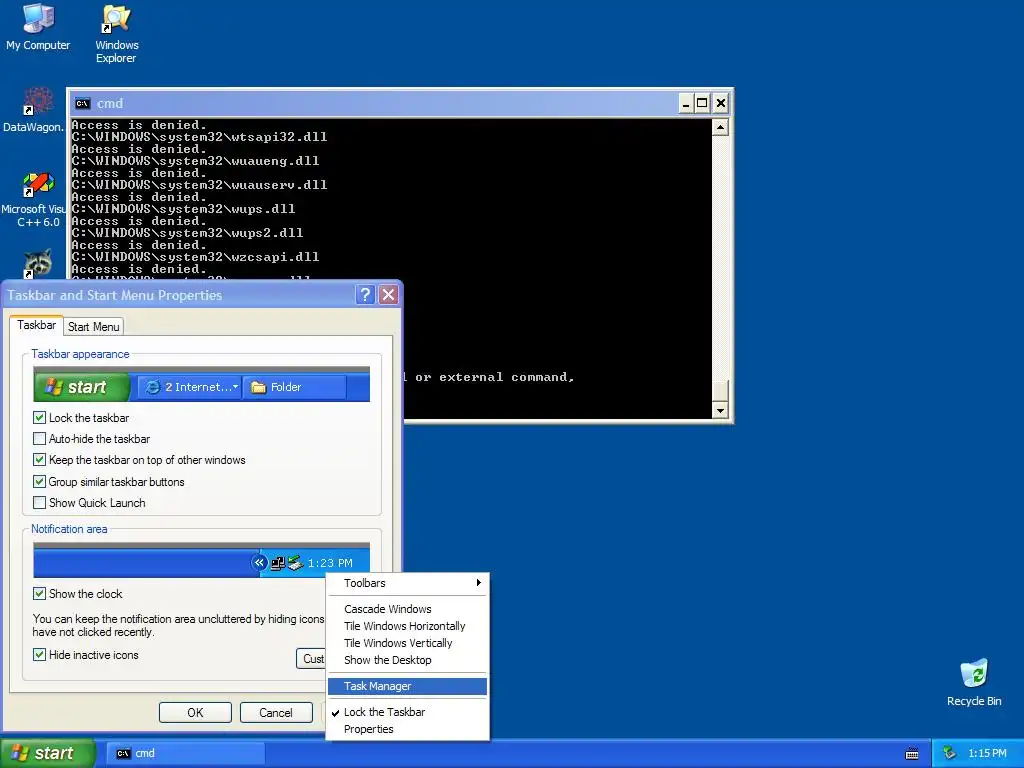
Task: Open Task Manager from context menu
Action: point(408,686)
